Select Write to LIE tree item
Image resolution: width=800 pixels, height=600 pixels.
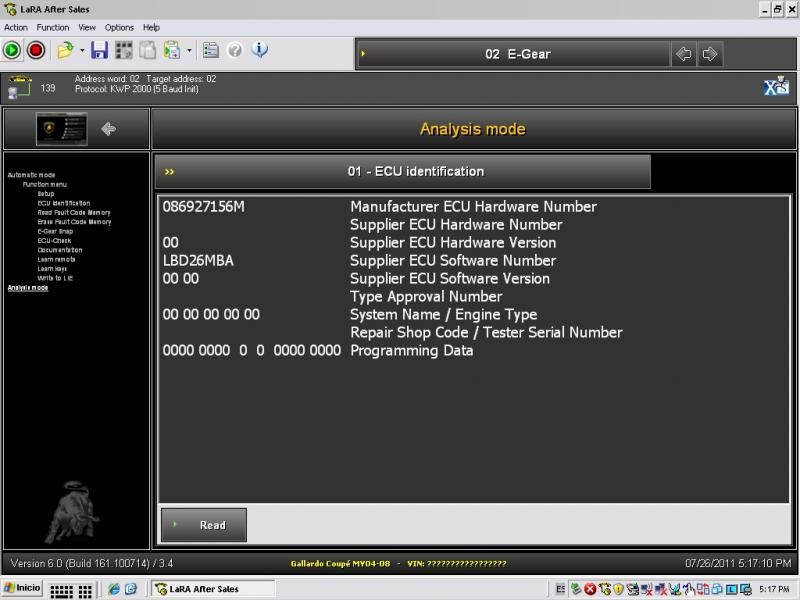click(55, 278)
